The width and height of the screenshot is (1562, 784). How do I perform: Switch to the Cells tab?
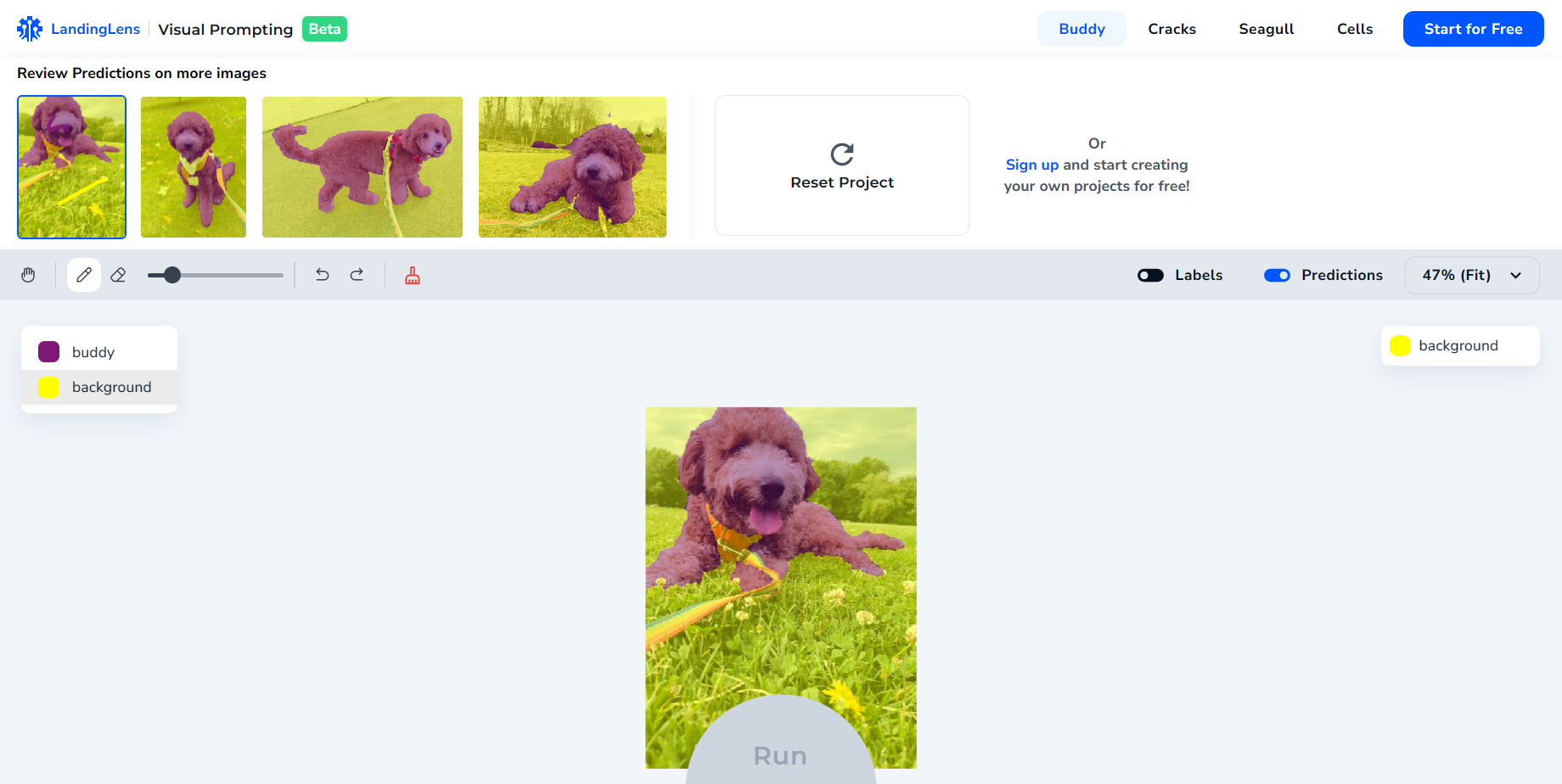tap(1355, 29)
